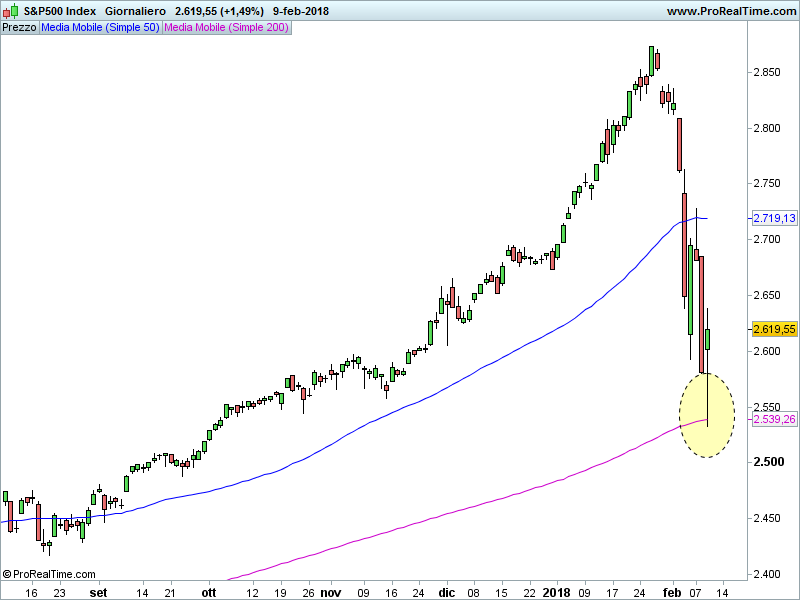800x600 pixels.
Task: Click the 2.600 price axis label
Action: click(767, 351)
